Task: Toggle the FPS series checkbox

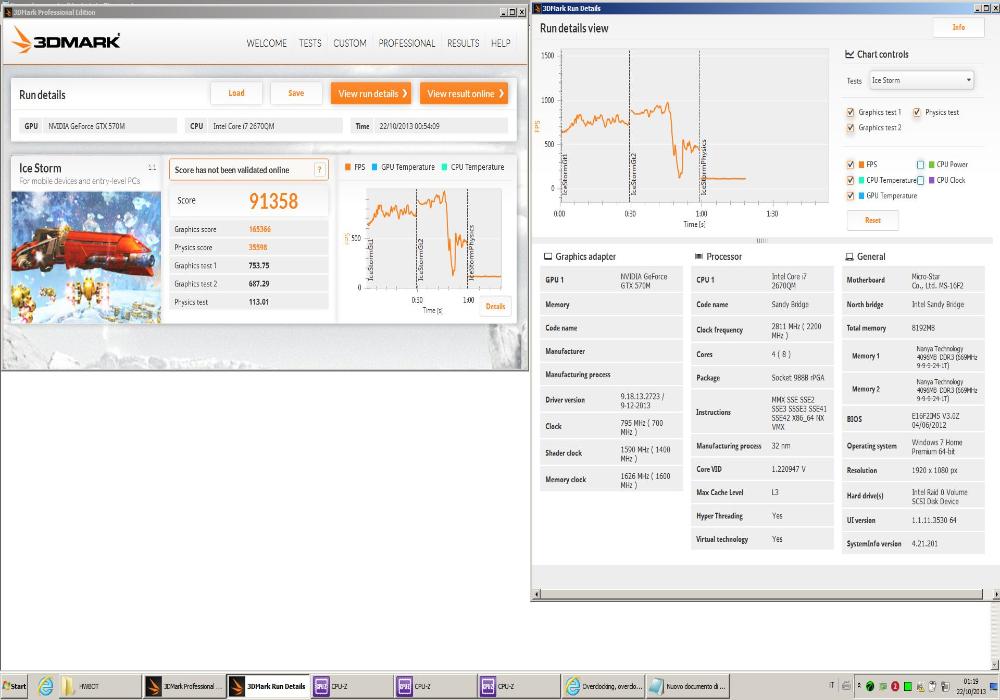Action: (850, 164)
